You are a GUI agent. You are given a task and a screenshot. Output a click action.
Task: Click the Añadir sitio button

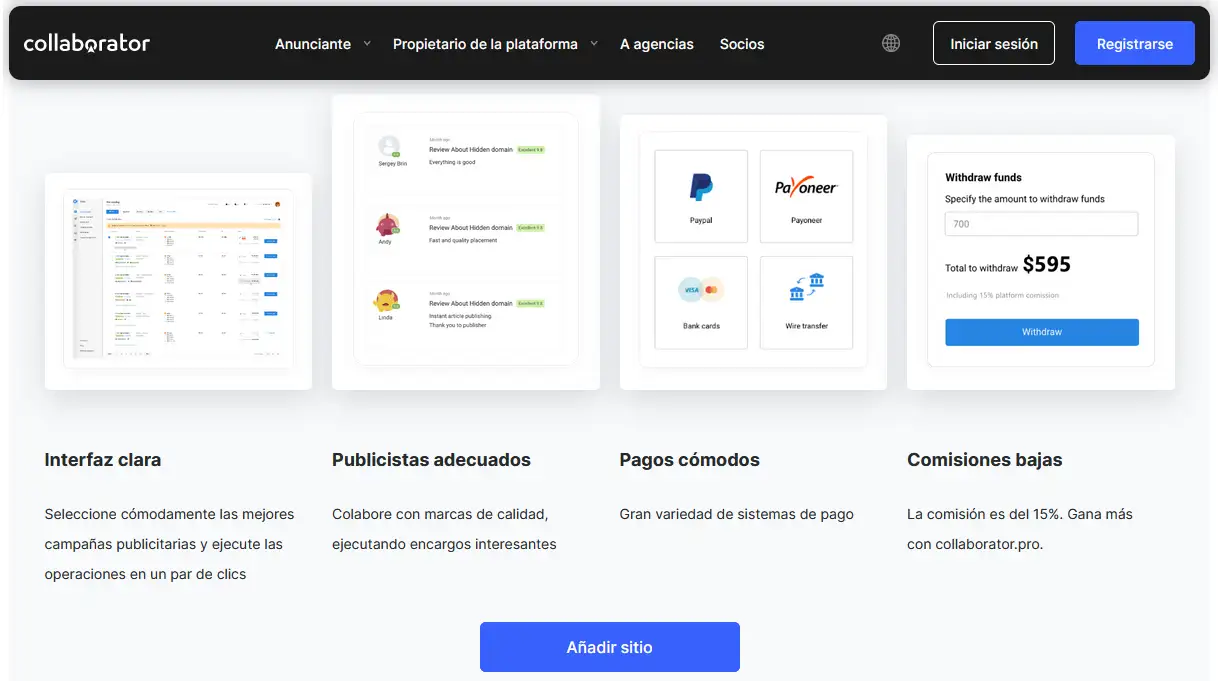click(609, 647)
